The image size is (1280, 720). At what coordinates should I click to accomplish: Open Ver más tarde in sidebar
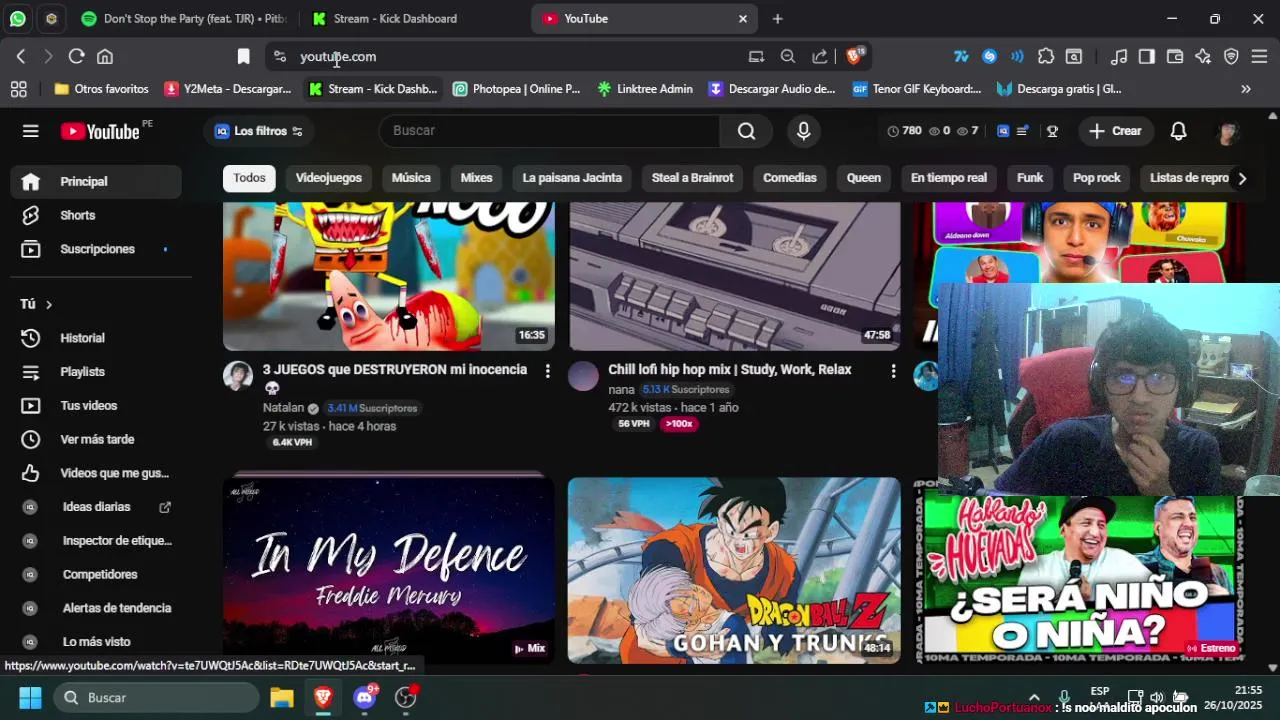96,439
